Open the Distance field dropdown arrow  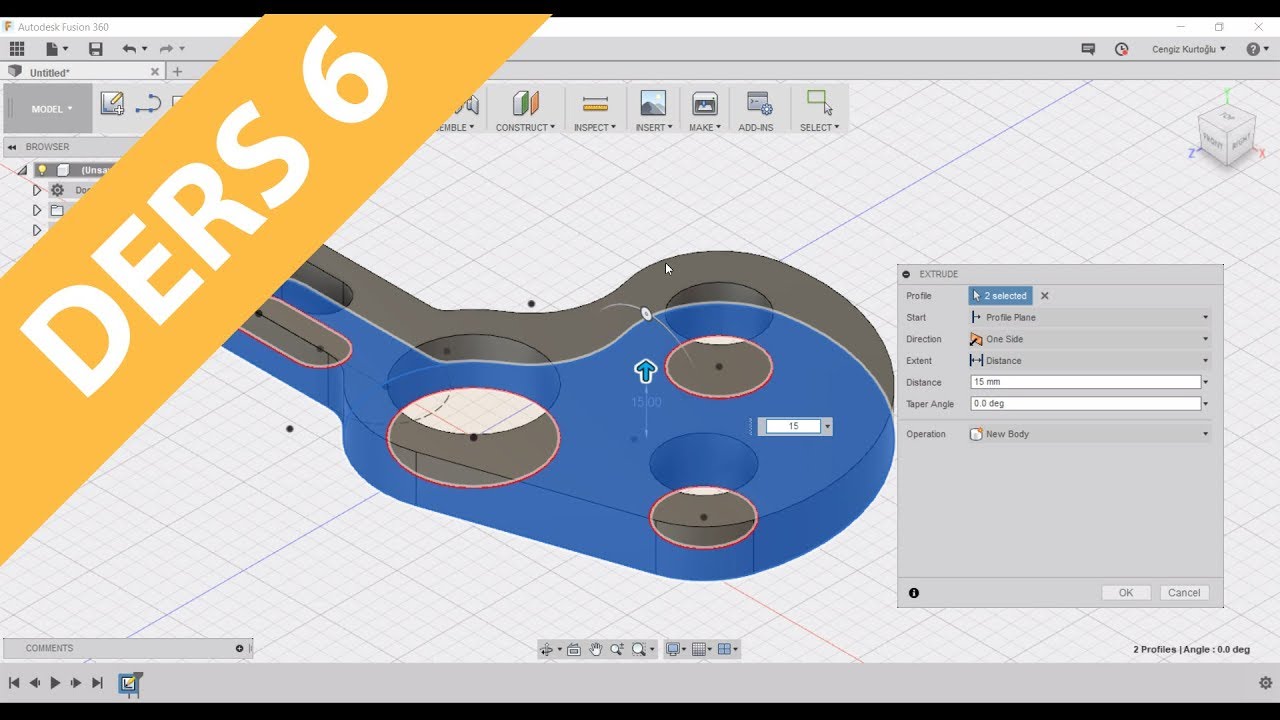coord(1206,382)
